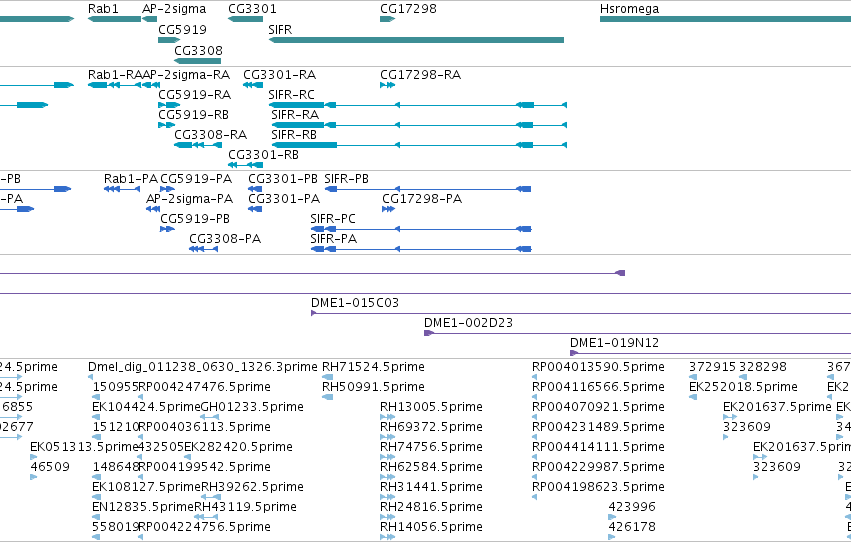Click the CG5919-RA transcript label
851x542 pixels.
(x=194, y=95)
